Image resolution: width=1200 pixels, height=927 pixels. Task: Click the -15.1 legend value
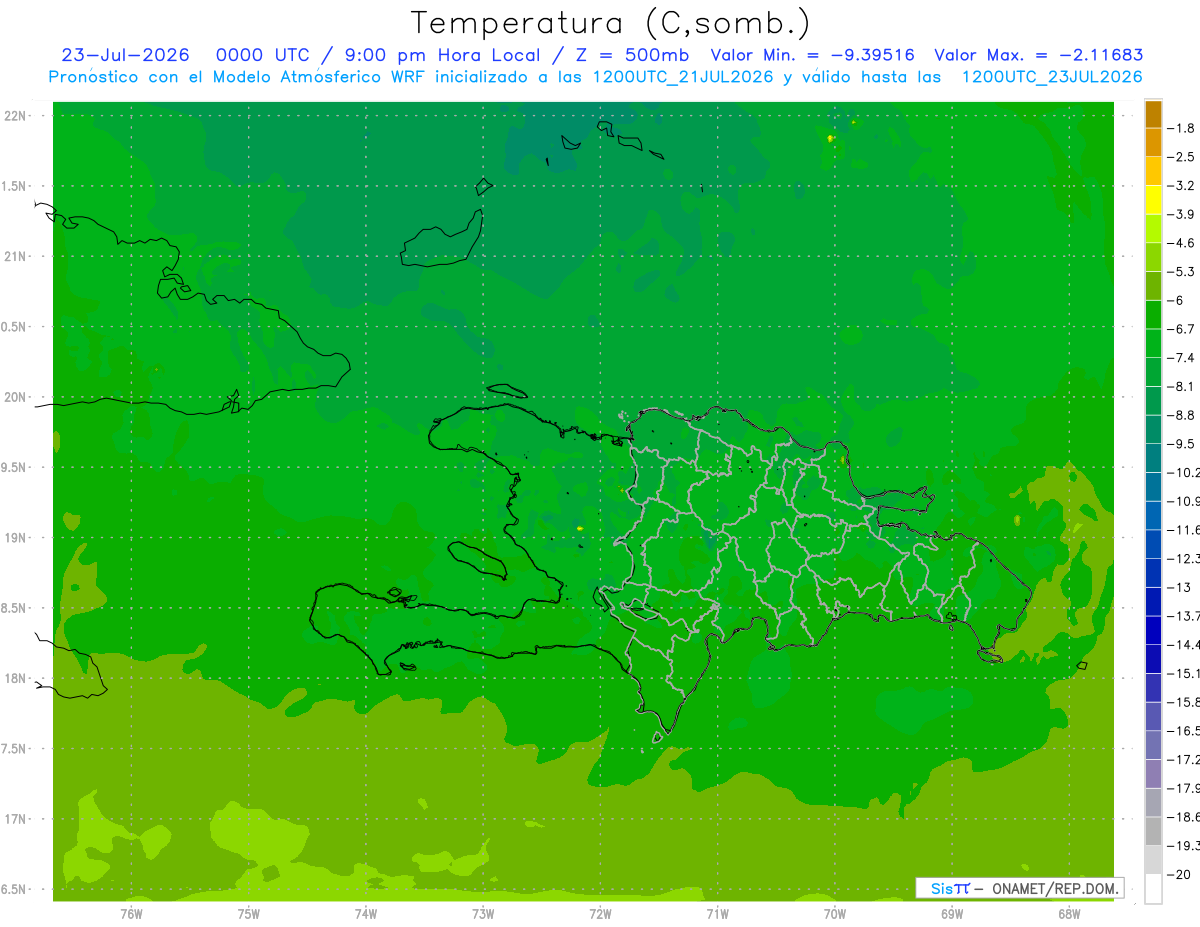pos(1184,673)
